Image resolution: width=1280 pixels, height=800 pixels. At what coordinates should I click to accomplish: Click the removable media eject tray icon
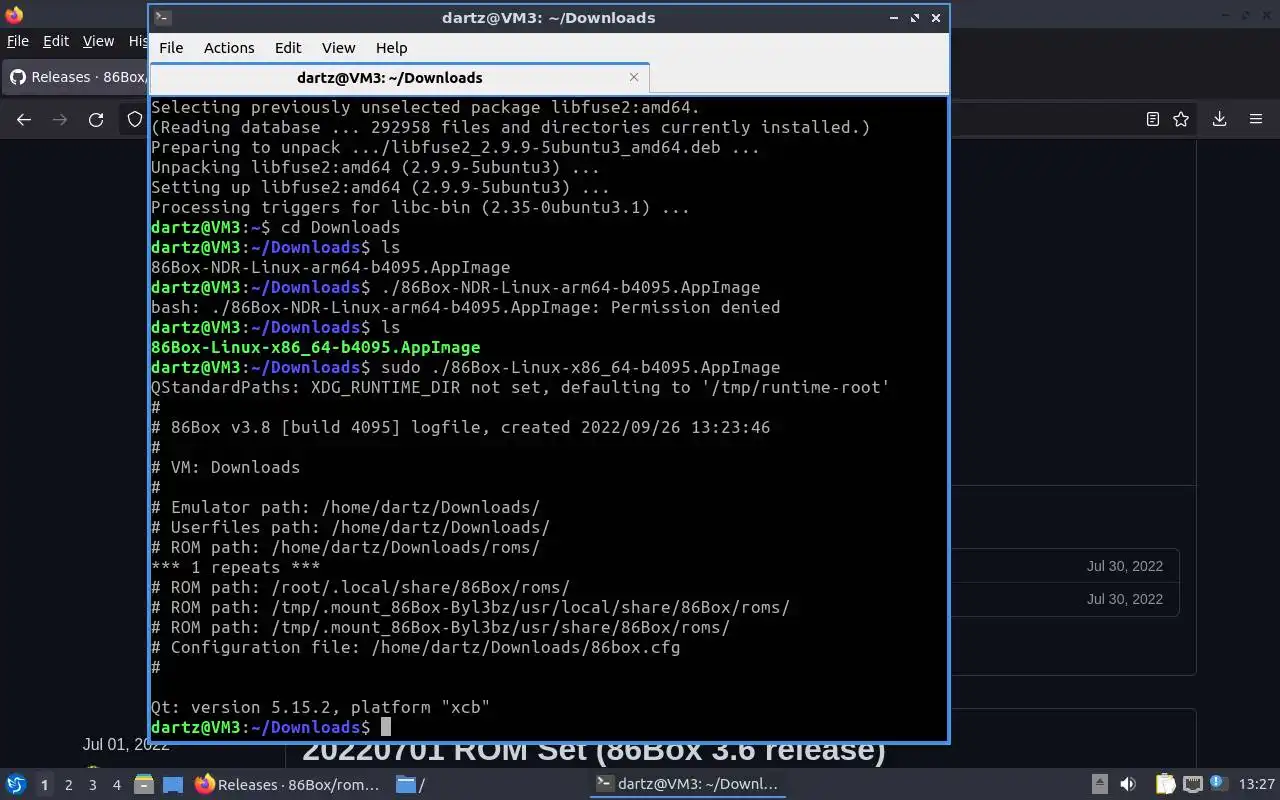pyautogui.click(x=1100, y=785)
